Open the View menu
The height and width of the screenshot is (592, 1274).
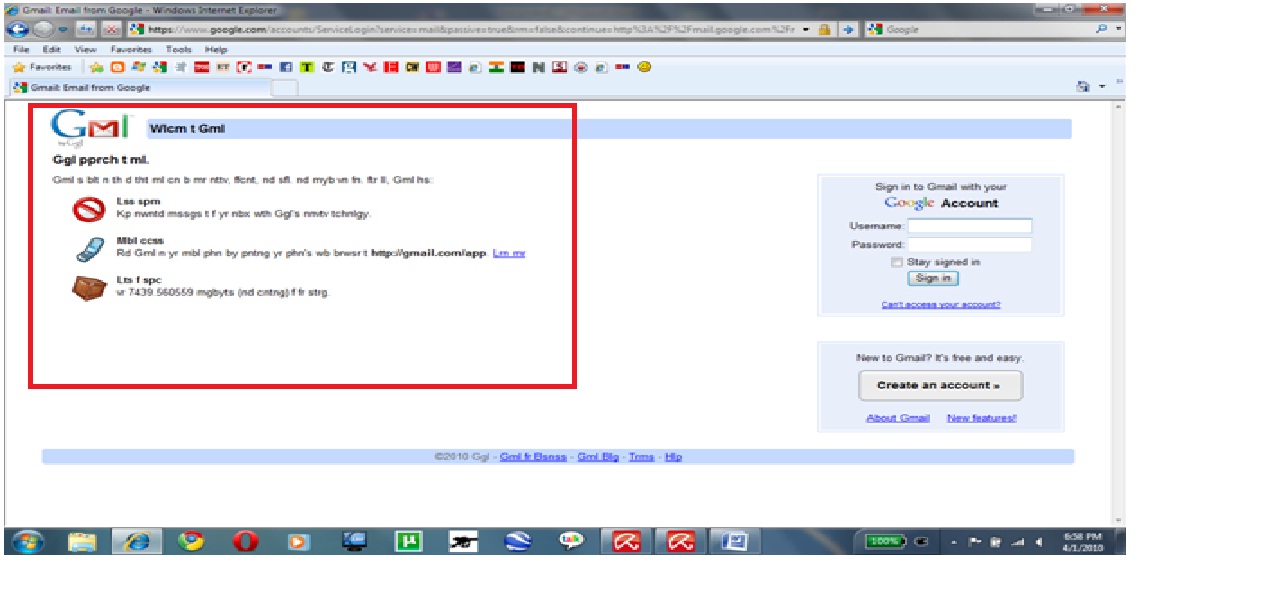(x=86, y=49)
